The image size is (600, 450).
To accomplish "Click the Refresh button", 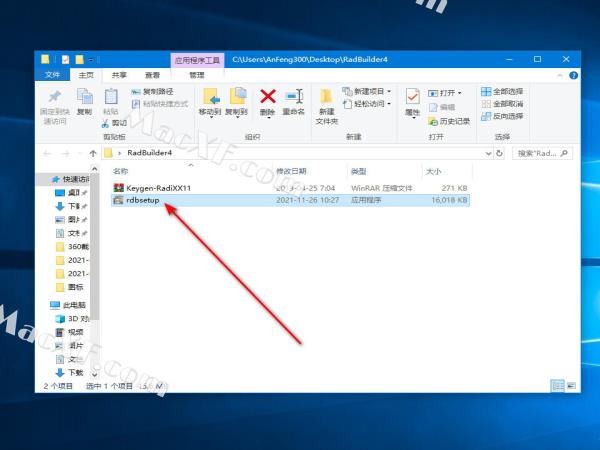I will (499, 153).
